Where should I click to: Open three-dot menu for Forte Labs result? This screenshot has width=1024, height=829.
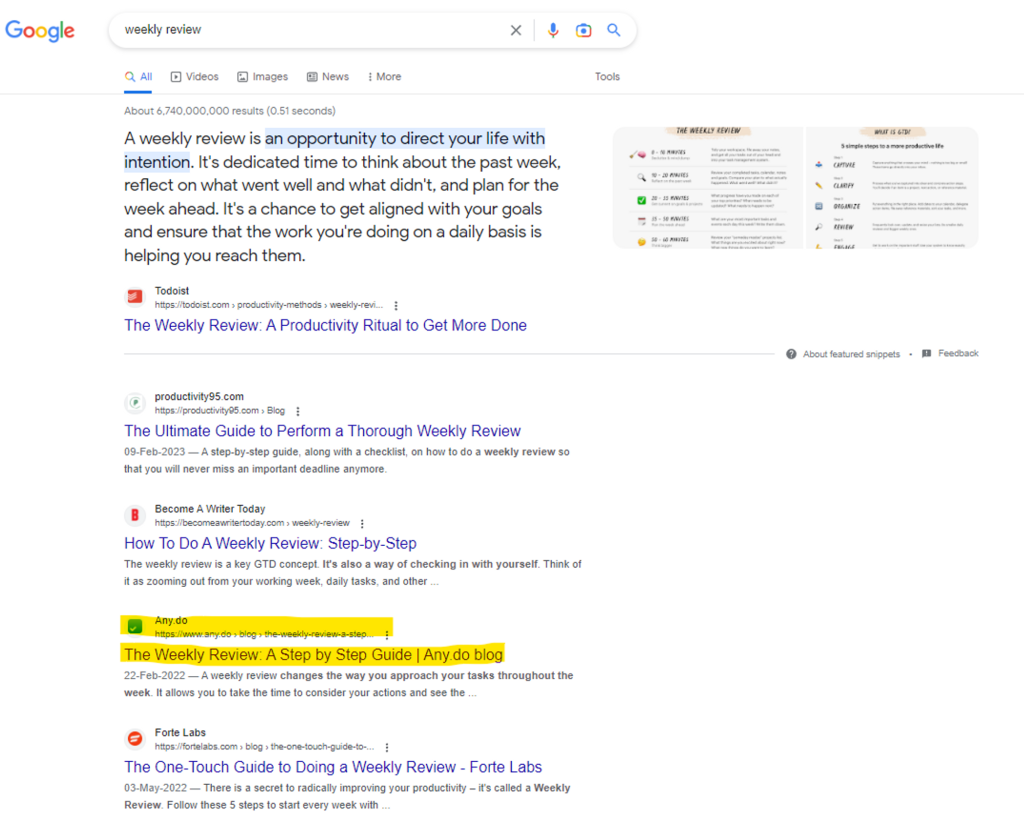pos(387,747)
